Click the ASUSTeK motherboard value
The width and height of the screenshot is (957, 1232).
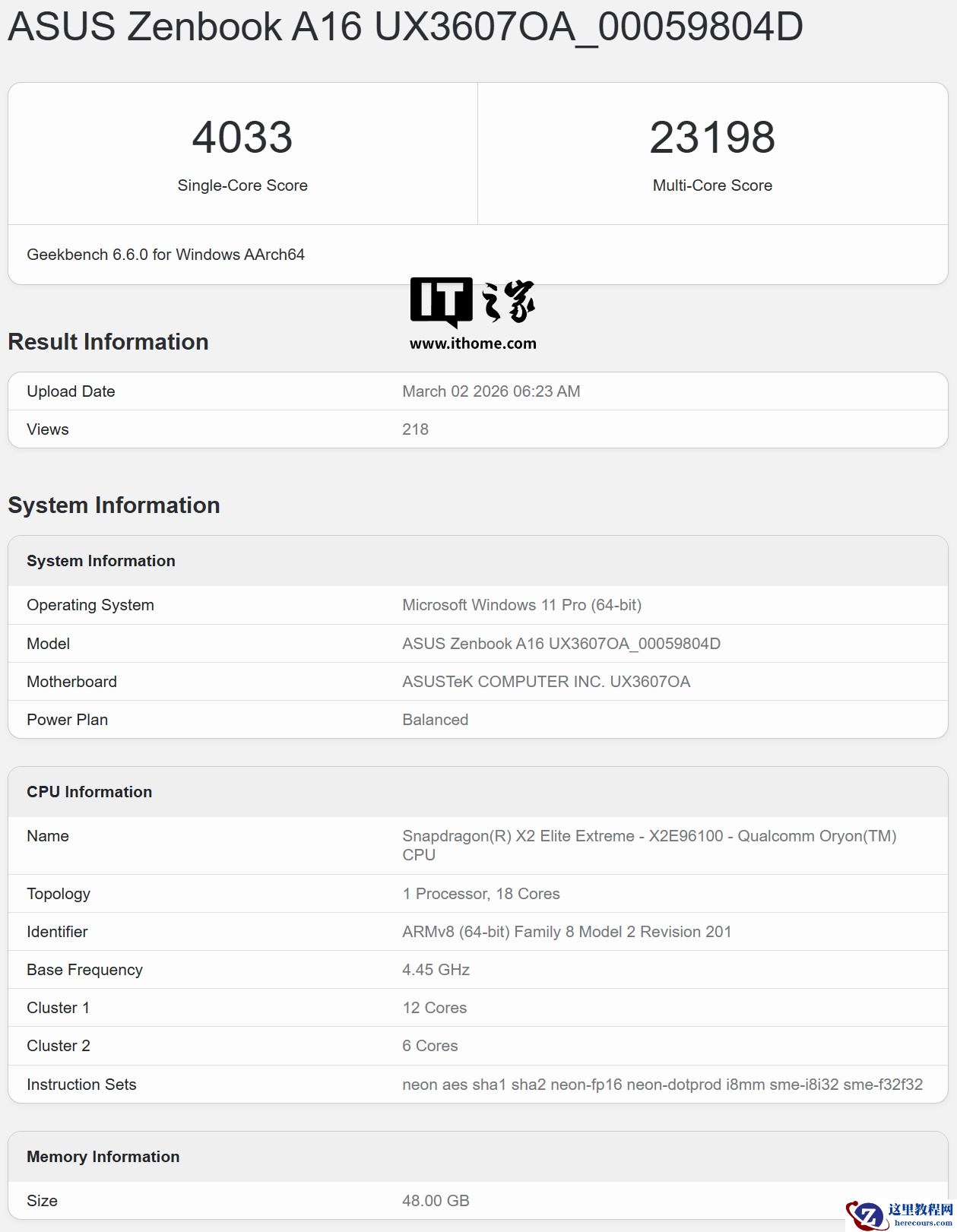point(546,682)
